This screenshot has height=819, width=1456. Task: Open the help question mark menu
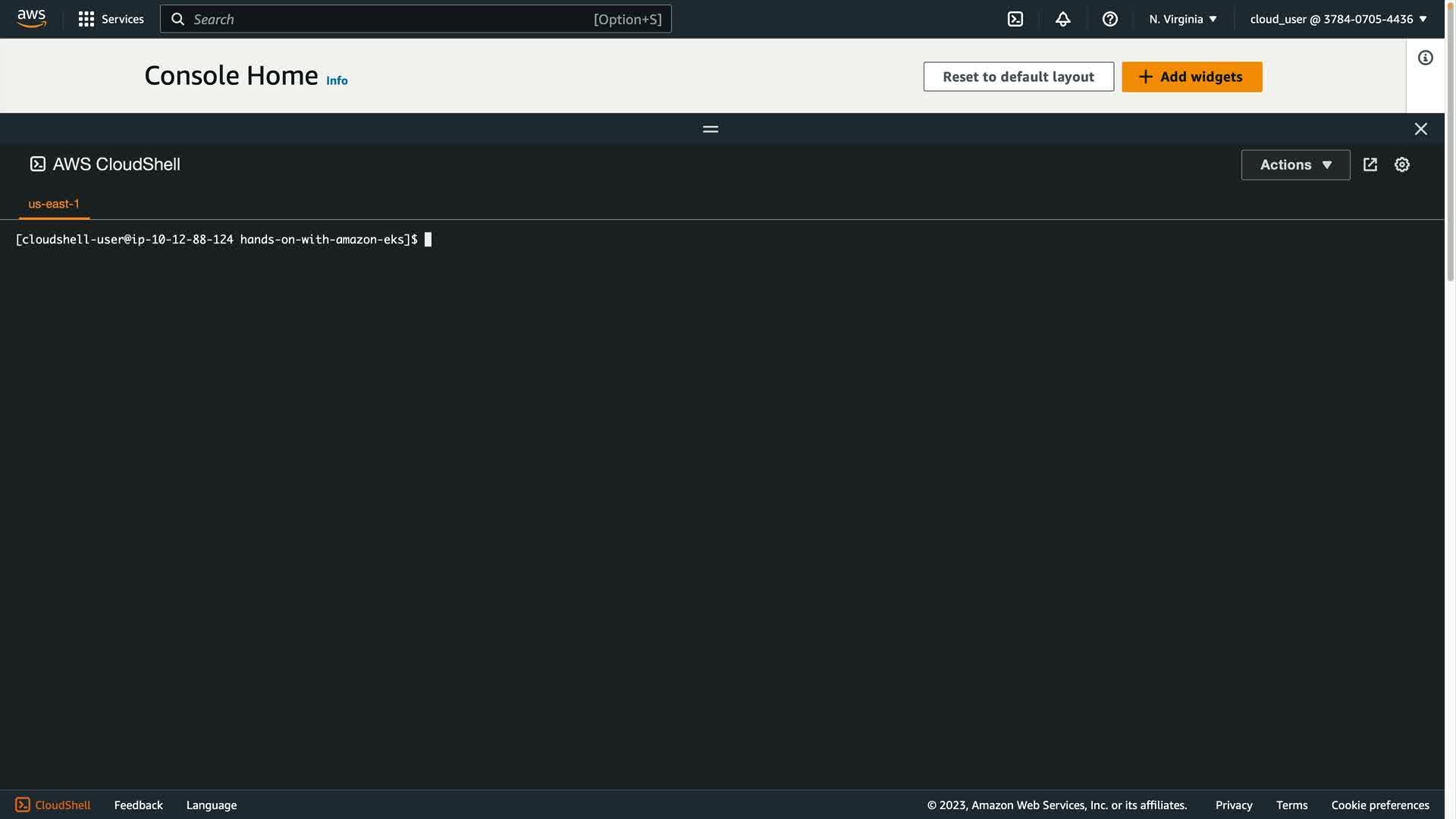[1109, 19]
